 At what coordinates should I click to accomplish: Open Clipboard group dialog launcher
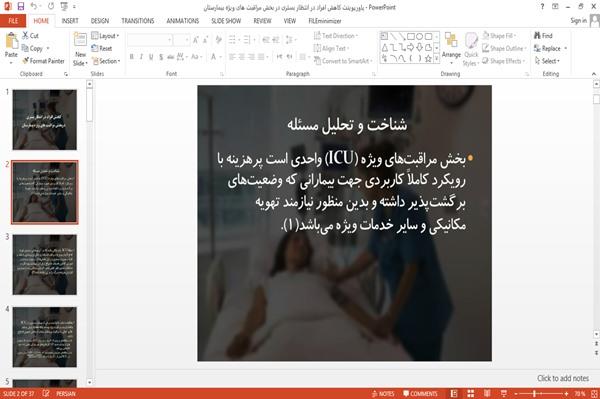point(66,74)
